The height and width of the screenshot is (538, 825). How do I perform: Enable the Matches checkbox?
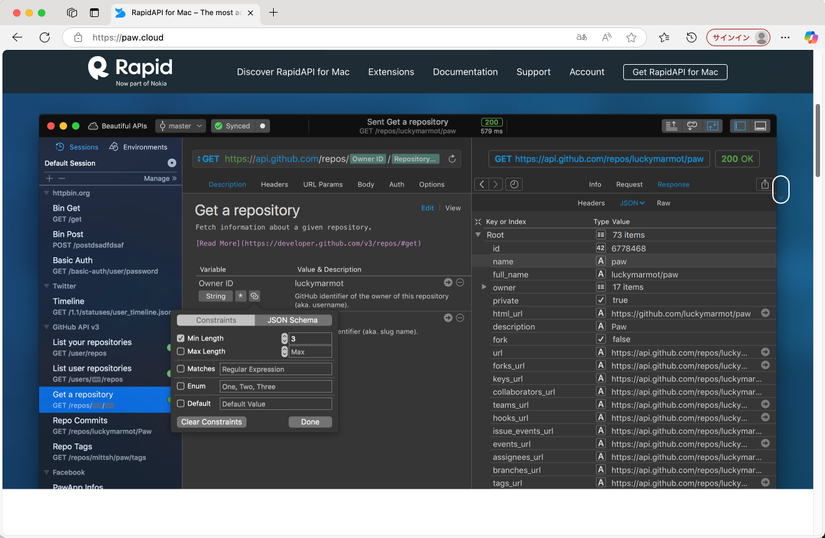pos(180,369)
